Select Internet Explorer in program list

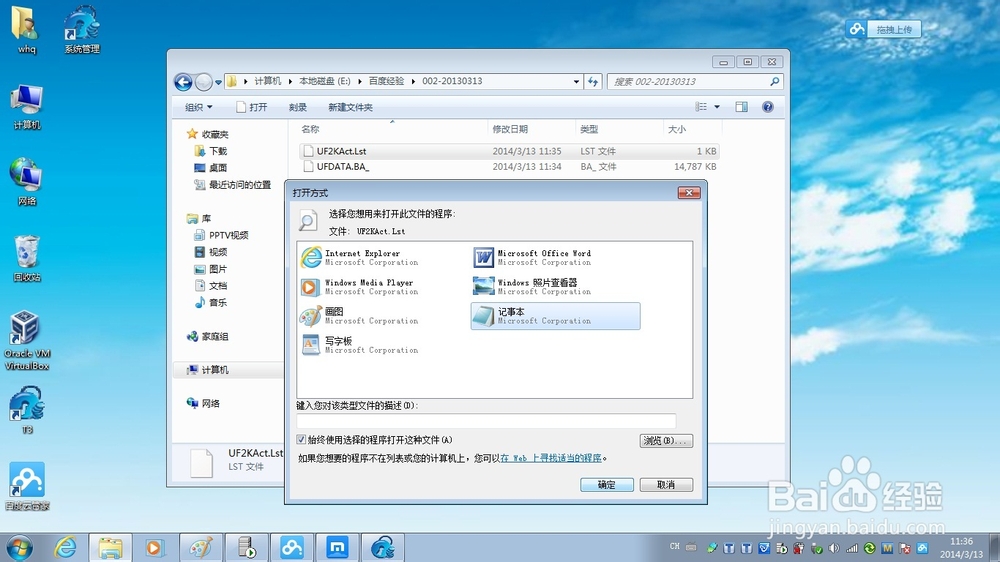pos(360,257)
